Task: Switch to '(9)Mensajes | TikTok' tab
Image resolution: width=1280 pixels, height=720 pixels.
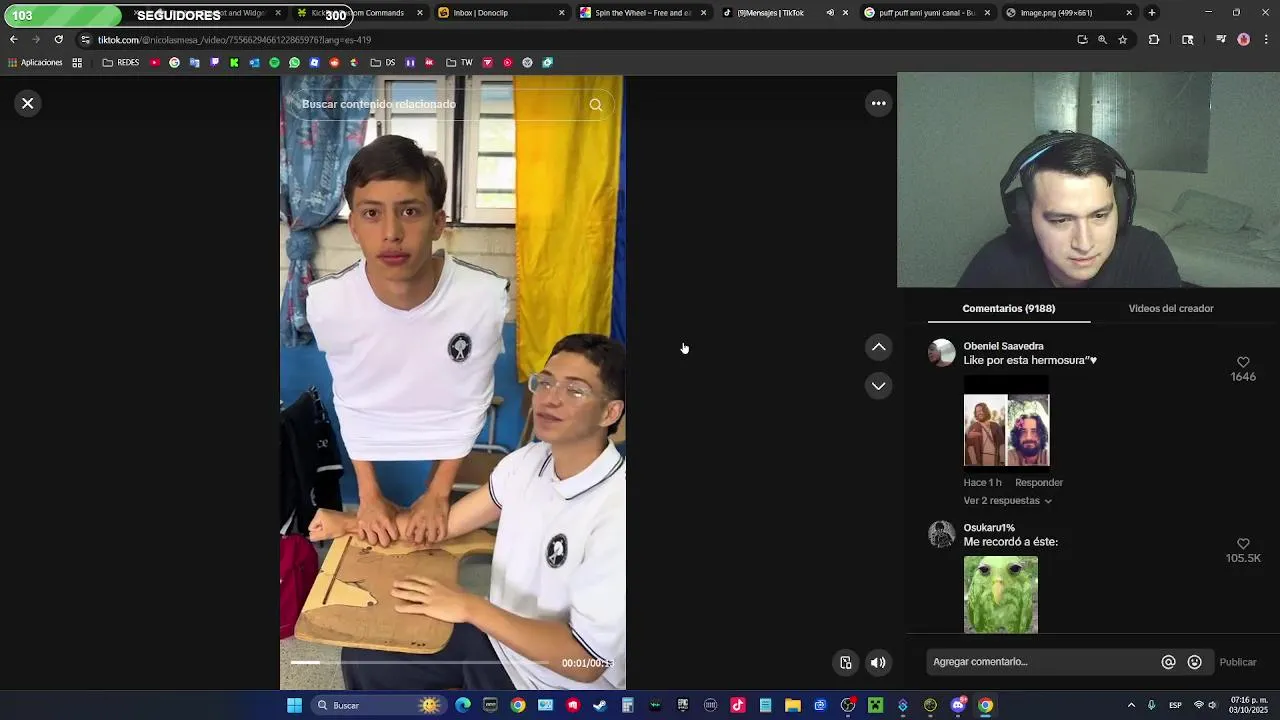Action: [785, 13]
